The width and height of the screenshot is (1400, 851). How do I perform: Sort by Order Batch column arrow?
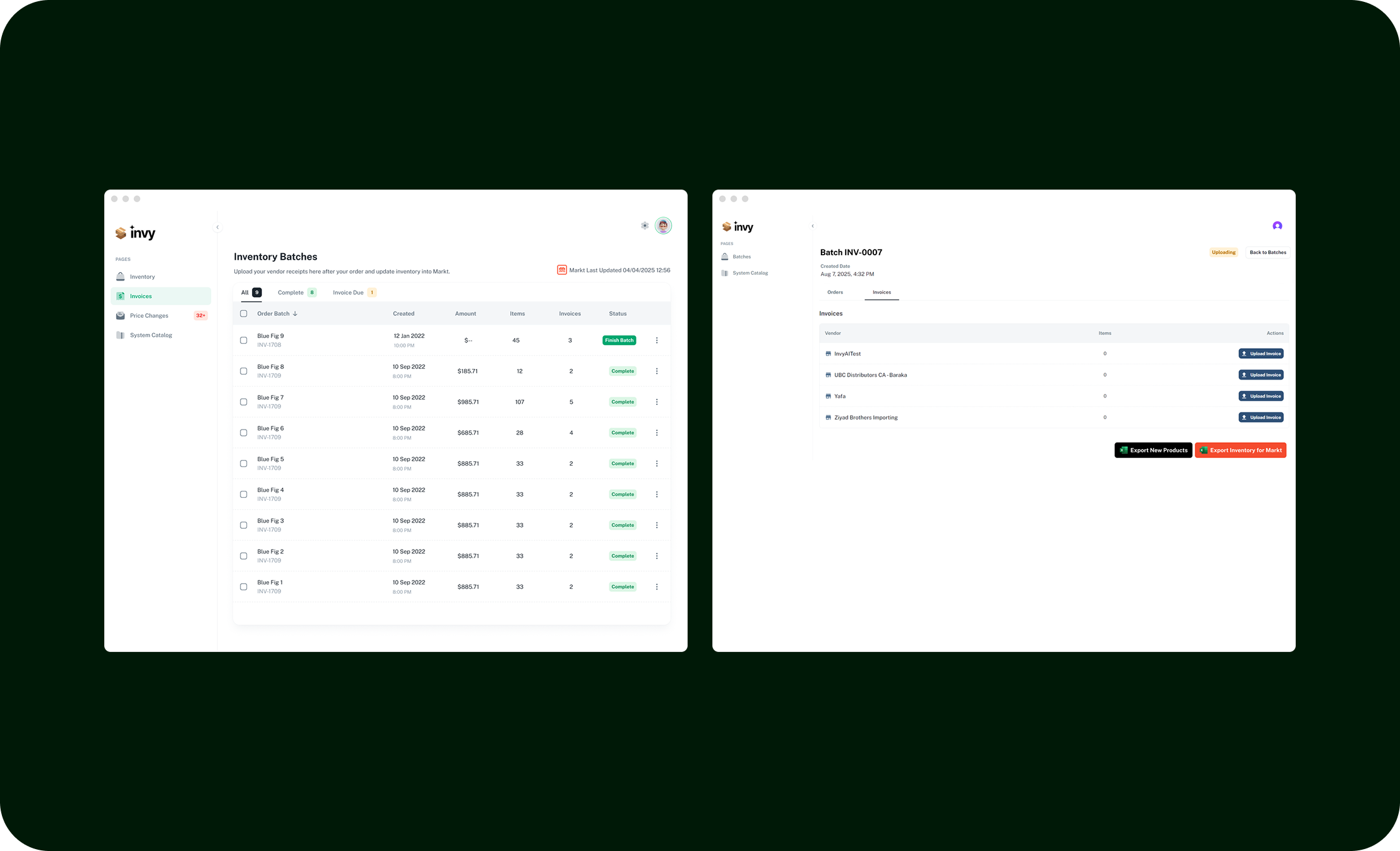(295, 313)
